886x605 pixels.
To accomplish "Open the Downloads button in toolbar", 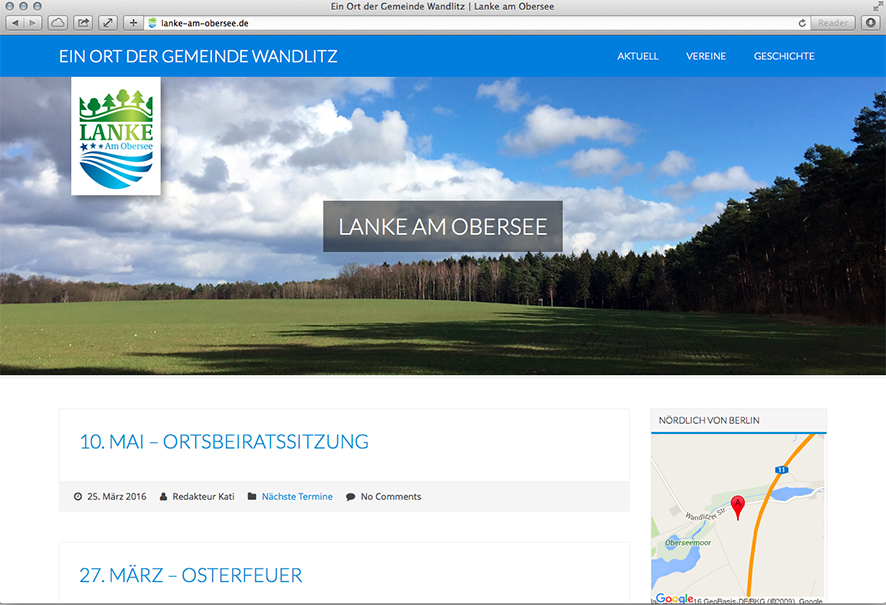I will click(x=870, y=22).
